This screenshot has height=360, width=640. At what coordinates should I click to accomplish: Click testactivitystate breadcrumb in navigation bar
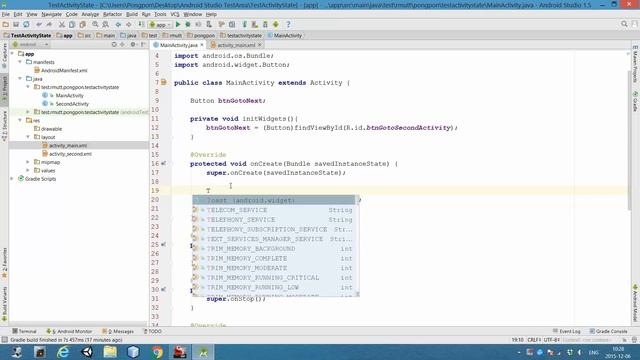pyautogui.click(x=241, y=36)
